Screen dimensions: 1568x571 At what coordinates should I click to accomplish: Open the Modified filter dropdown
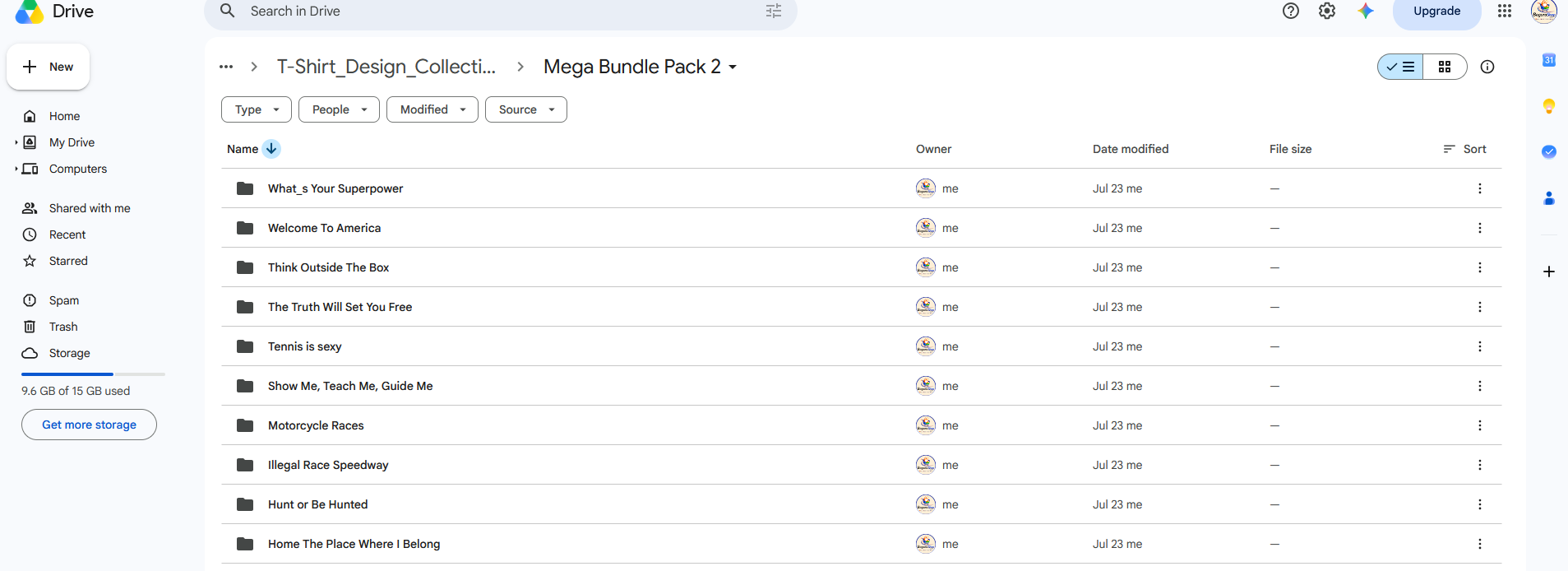(432, 109)
